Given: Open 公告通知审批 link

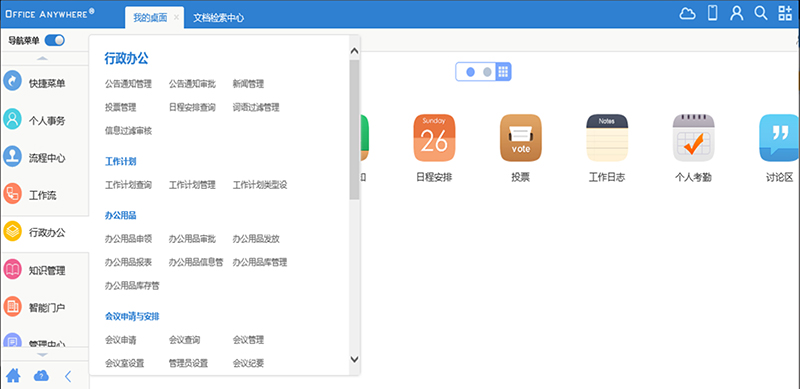Looking at the screenshot, I should (x=192, y=84).
